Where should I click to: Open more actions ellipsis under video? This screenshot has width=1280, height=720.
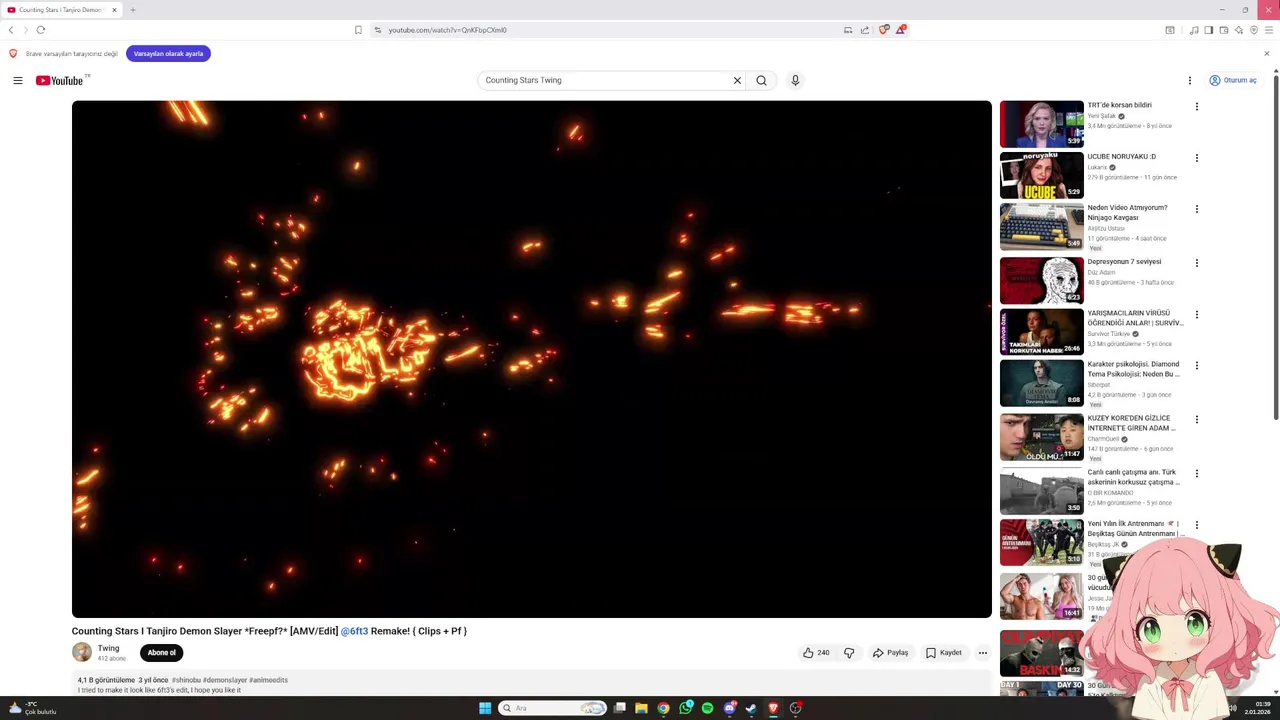[983, 653]
